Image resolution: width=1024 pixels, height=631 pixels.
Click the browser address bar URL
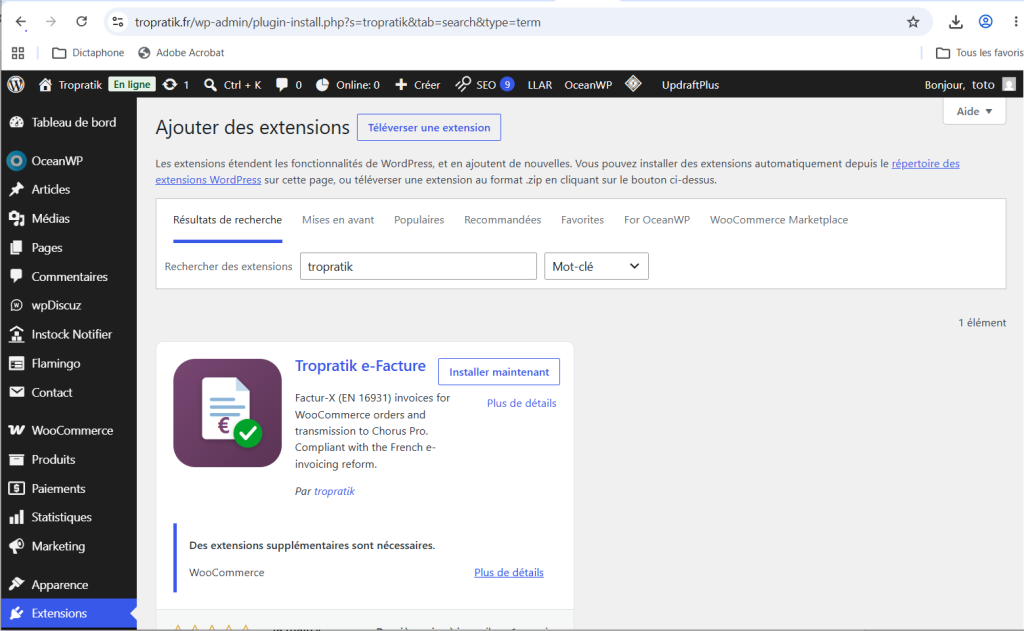[338, 22]
